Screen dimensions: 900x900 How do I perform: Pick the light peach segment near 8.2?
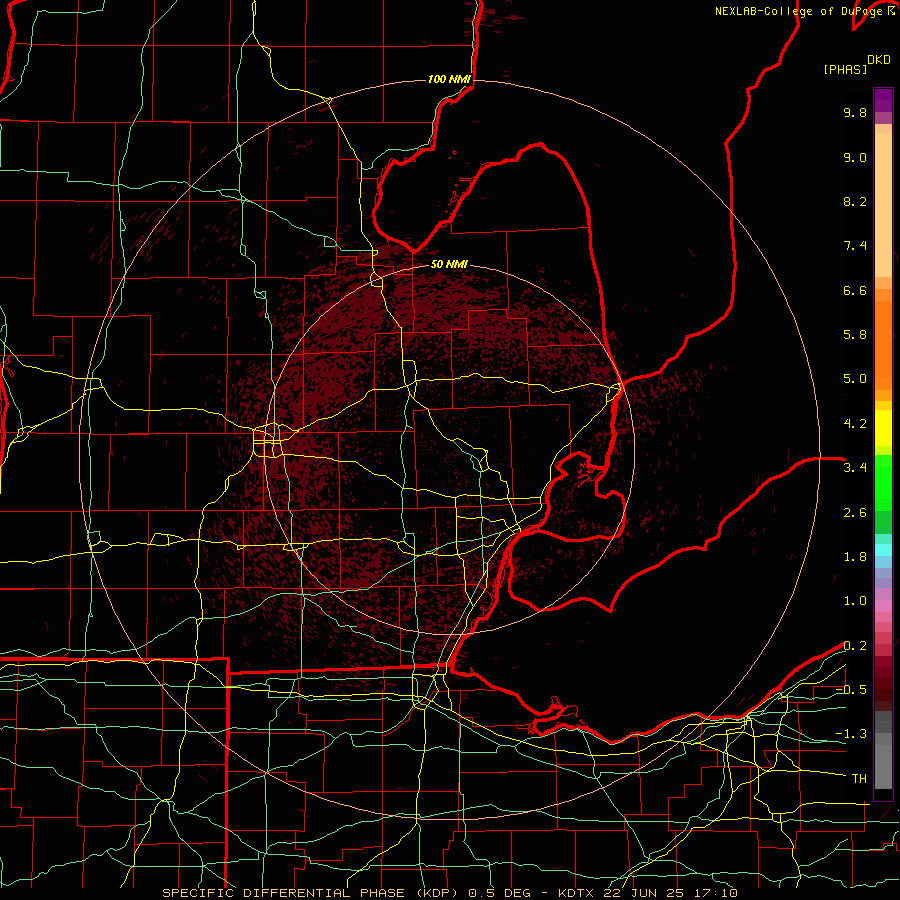coord(883,205)
